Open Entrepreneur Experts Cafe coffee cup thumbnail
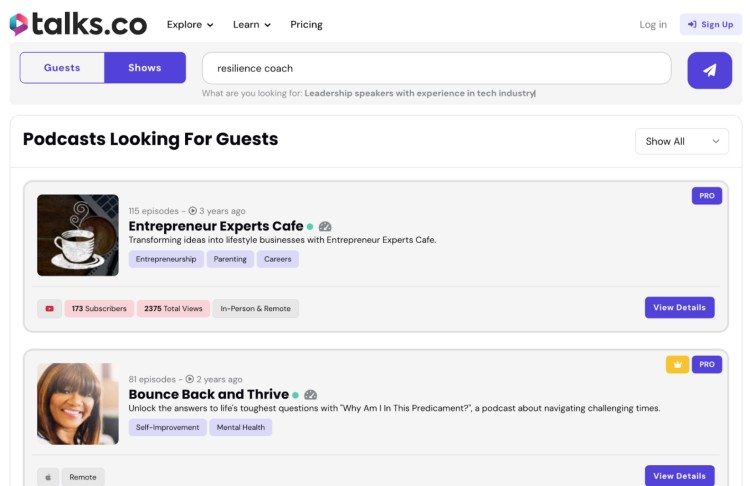 78,235
